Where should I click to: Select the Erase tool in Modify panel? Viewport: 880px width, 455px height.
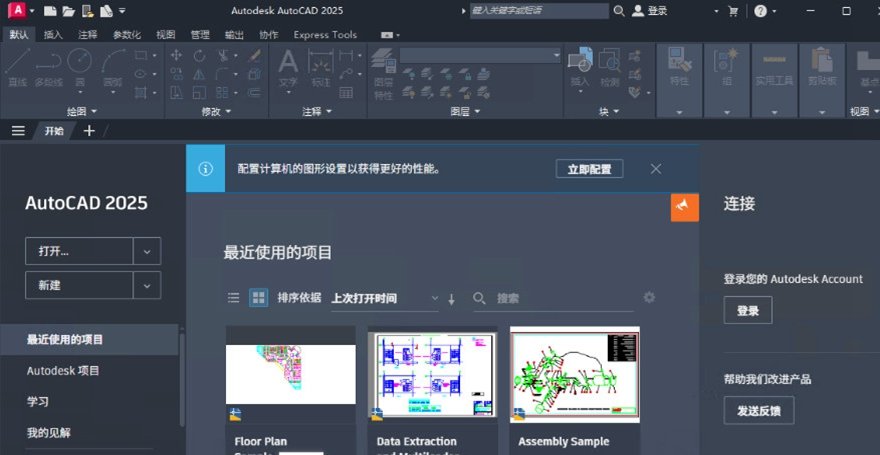click(255, 55)
